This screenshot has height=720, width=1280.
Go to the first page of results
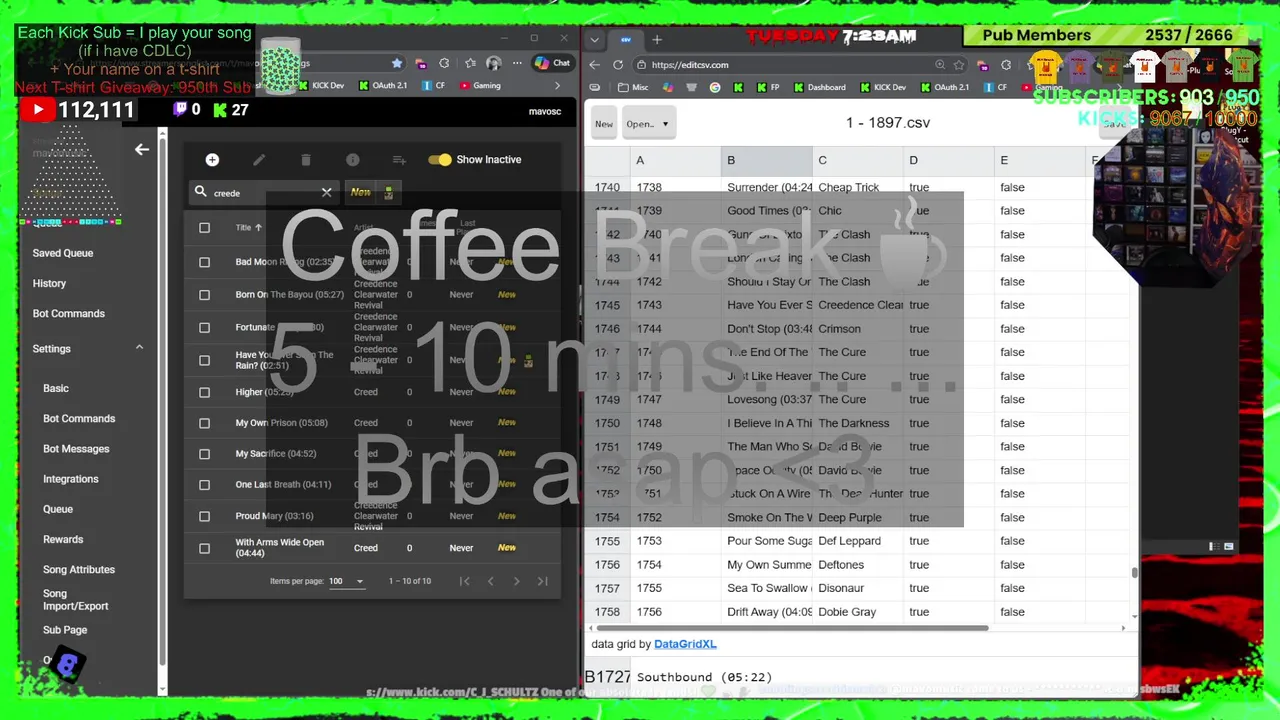tap(464, 581)
